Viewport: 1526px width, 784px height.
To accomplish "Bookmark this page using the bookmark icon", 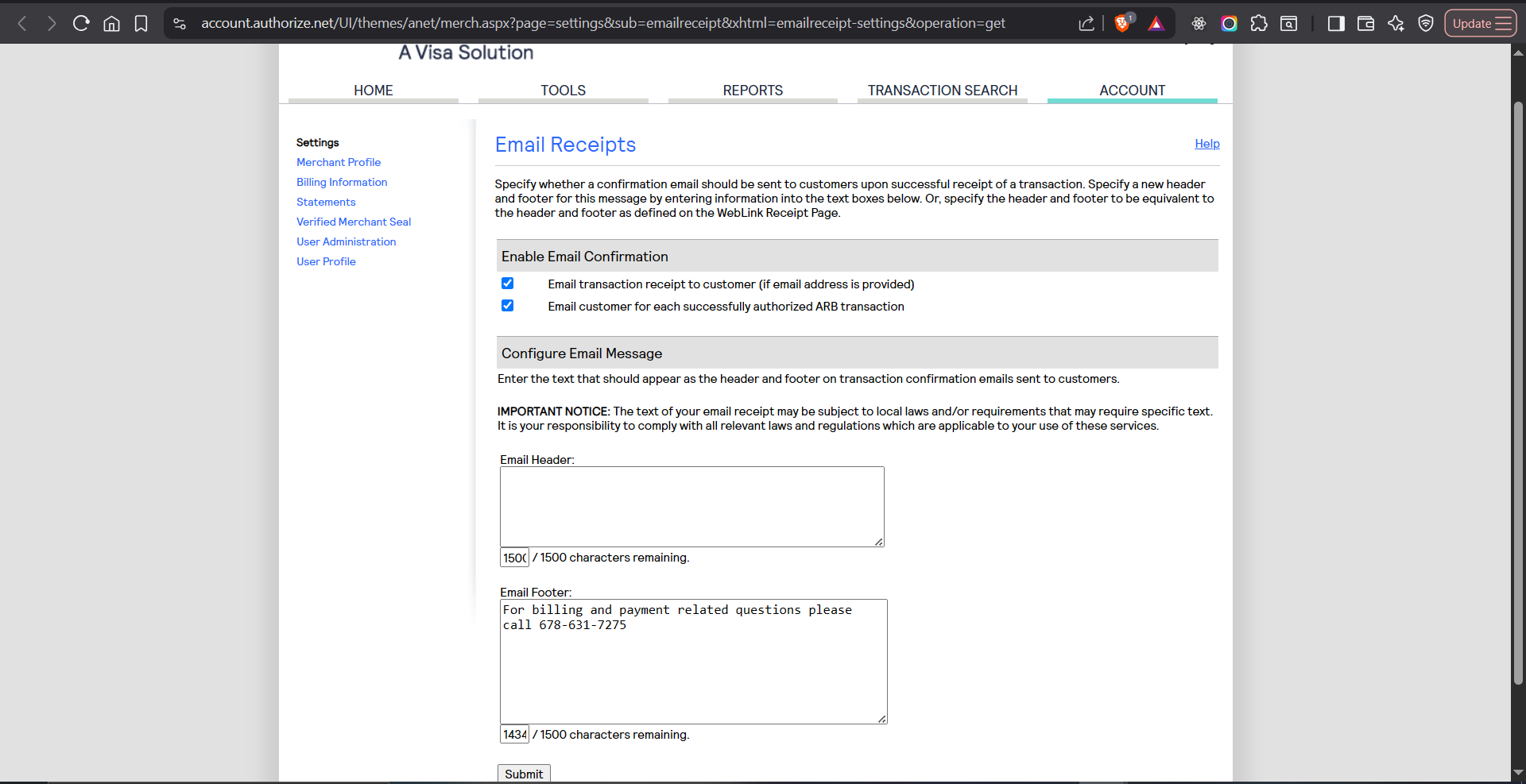I will pyautogui.click(x=141, y=23).
